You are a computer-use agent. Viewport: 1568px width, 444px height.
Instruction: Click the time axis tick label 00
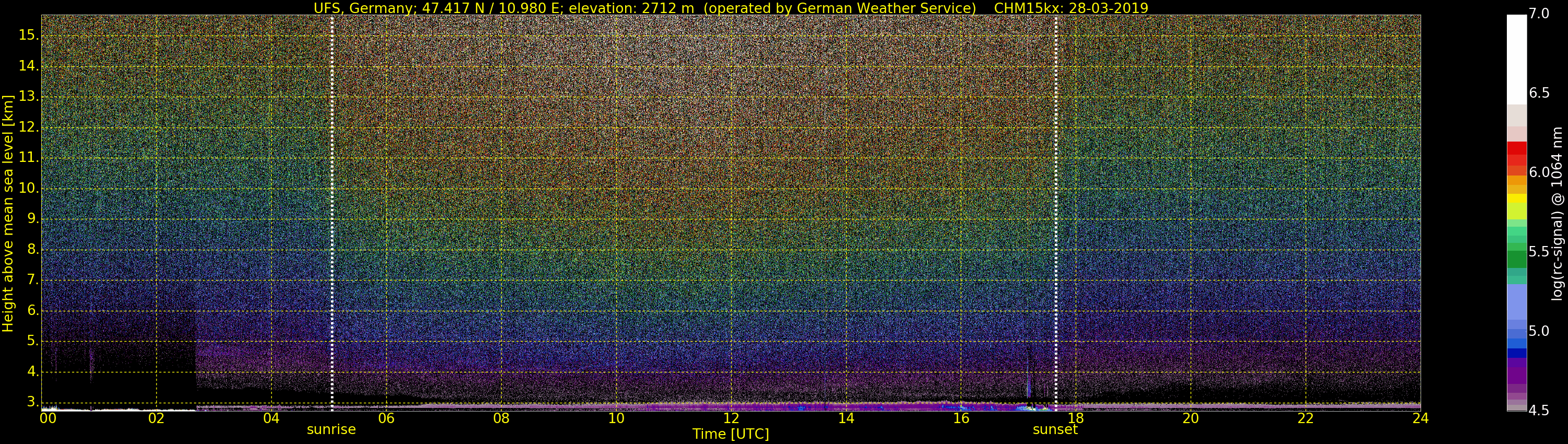48,418
